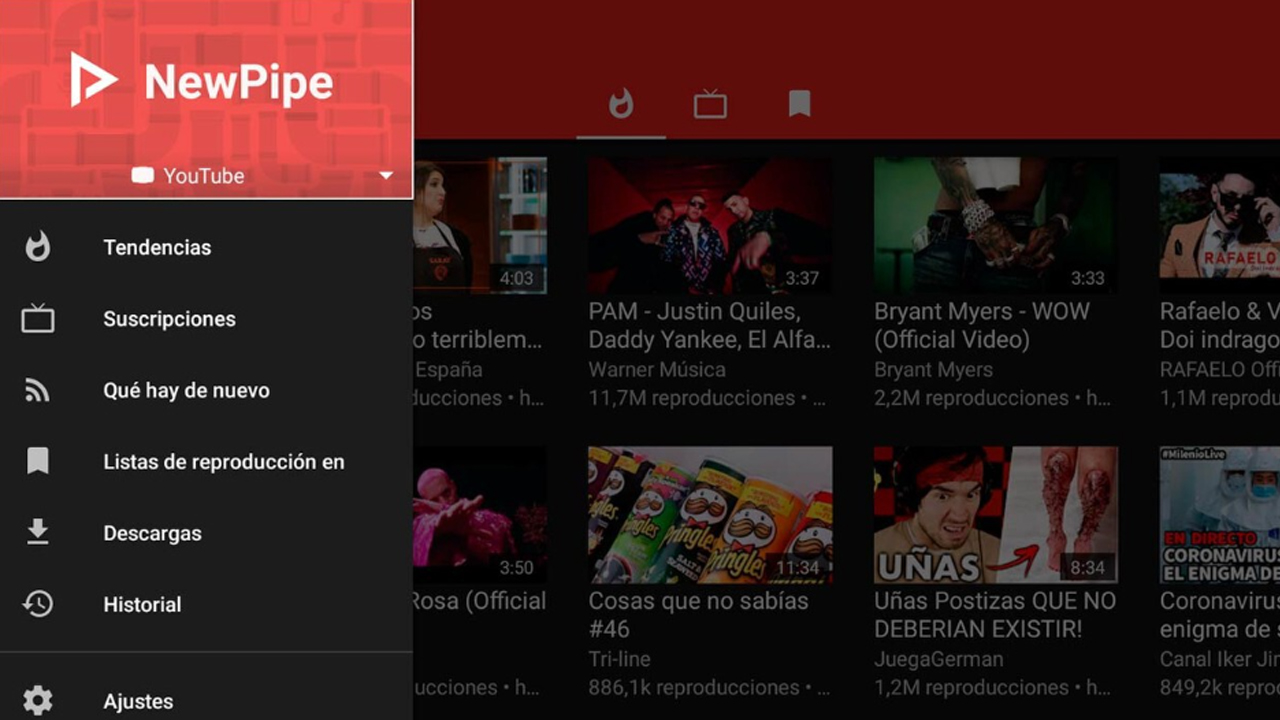The height and width of the screenshot is (720, 1280).
Task: Click the flame icon beside Tendencias
Action: tap(38, 247)
